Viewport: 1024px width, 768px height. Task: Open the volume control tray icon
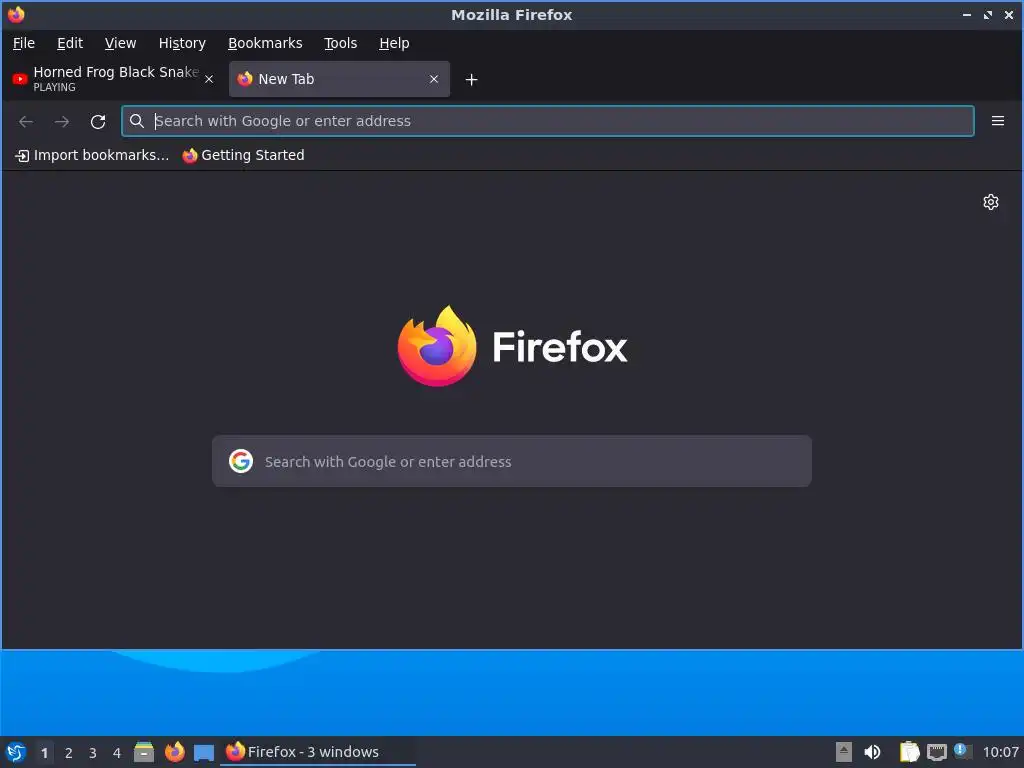872,752
